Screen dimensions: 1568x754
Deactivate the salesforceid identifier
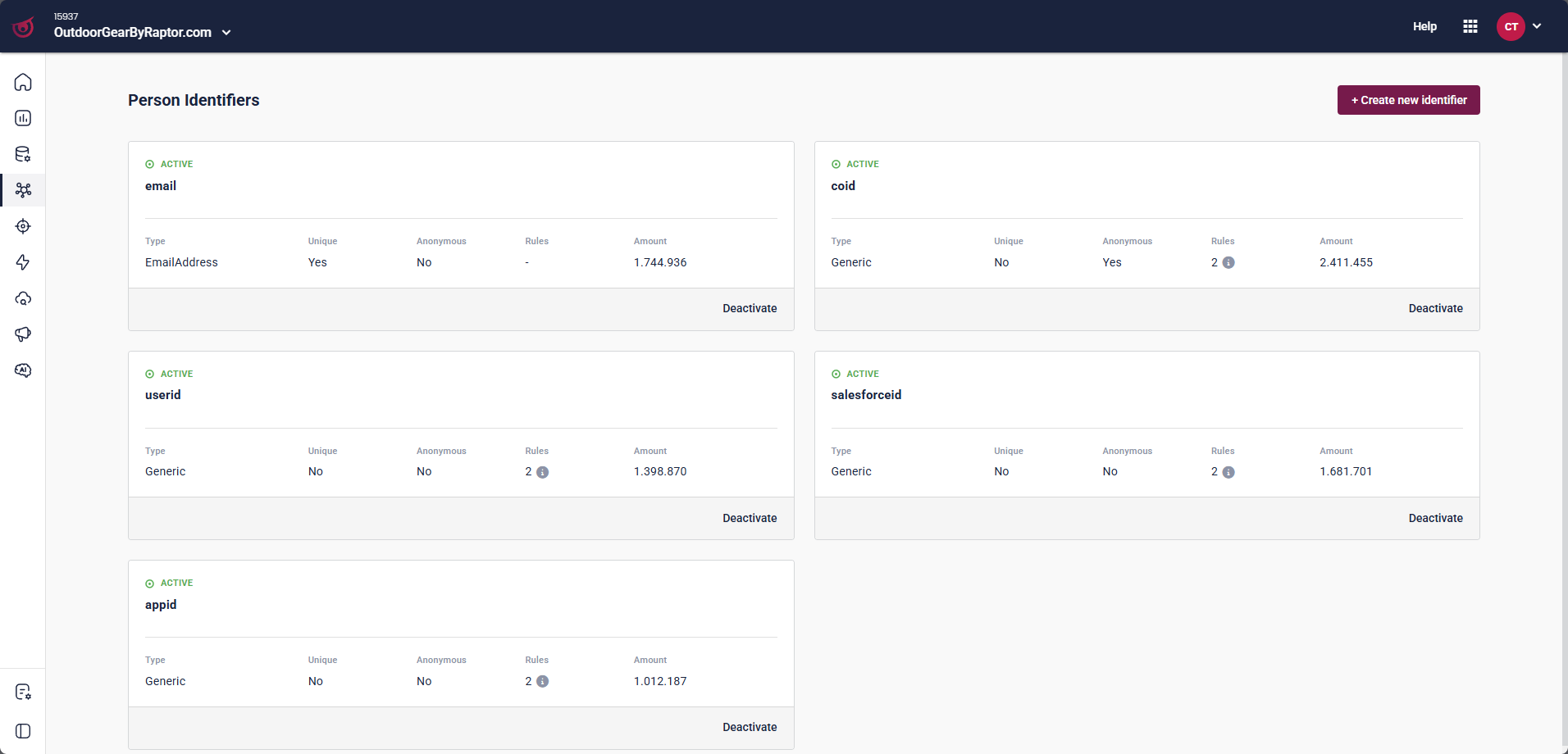(1436, 518)
